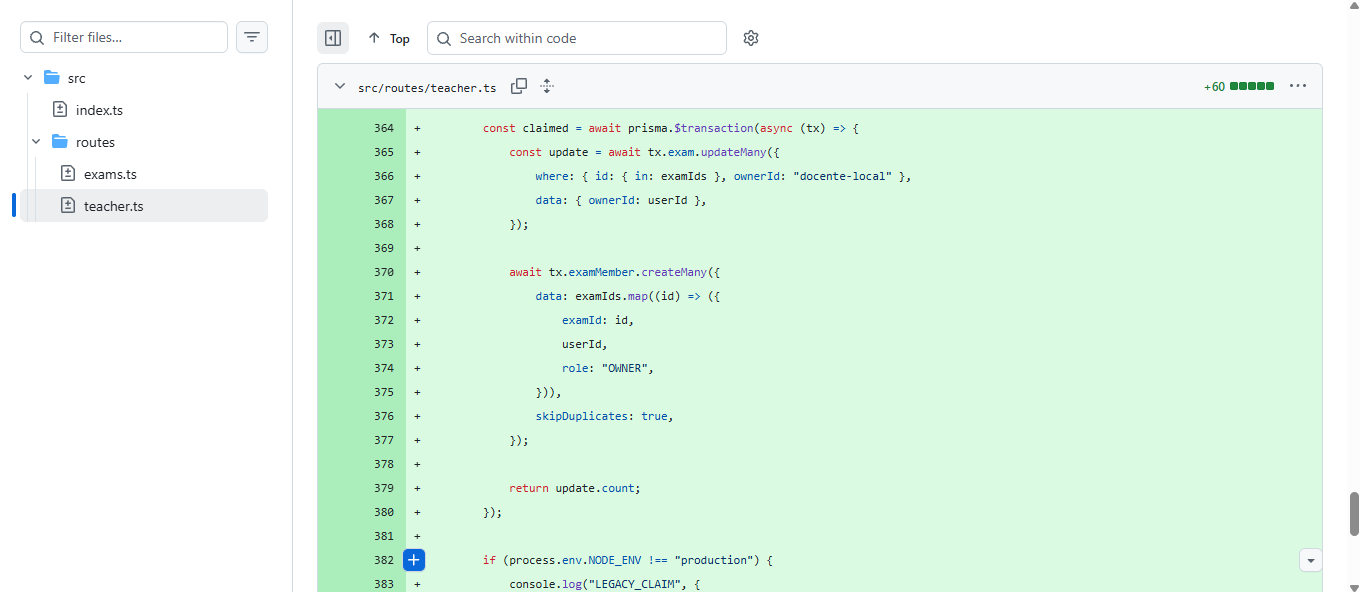The image size is (1360, 592).
Task: Click the src folder icon
Action: [x=52, y=78]
